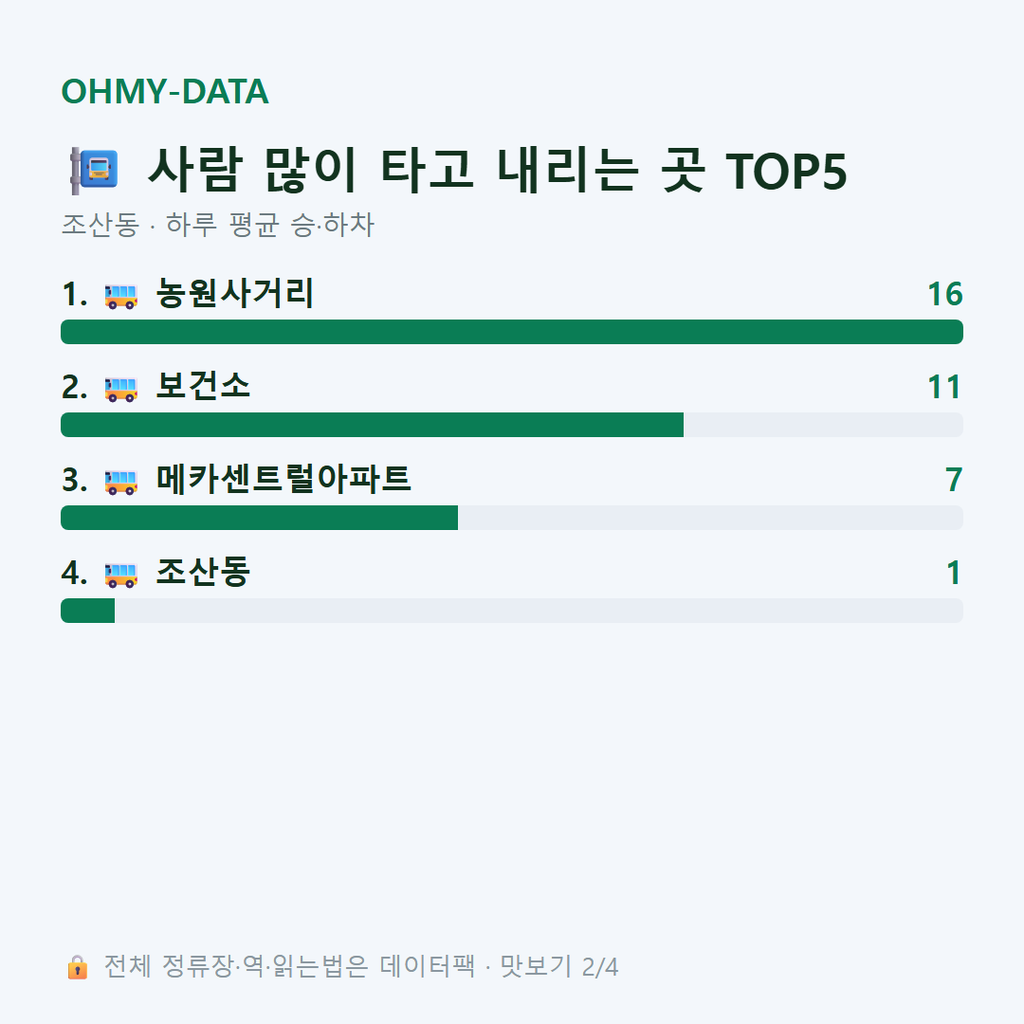Click the heading 사람 많이 타고 내리는 곳 TOP5
This screenshot has width=1024, height=1024.
click(x=498, y=170)
